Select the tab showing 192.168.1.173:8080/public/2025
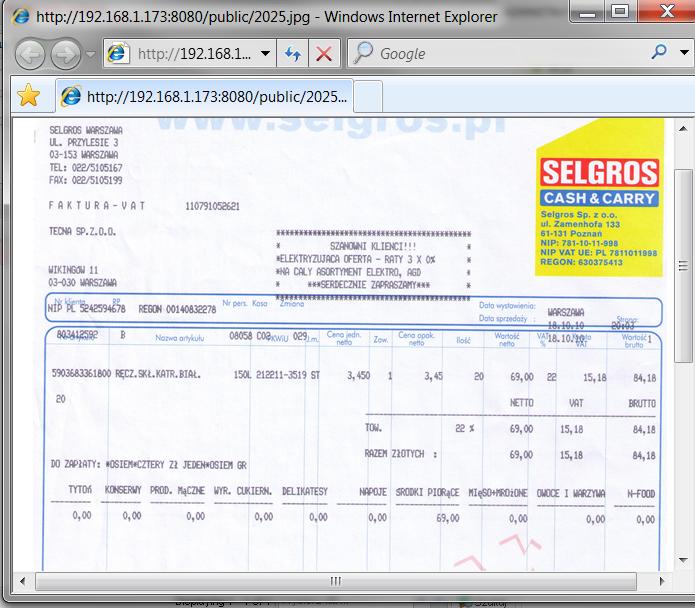695x608 pixels. click(204, 96)
